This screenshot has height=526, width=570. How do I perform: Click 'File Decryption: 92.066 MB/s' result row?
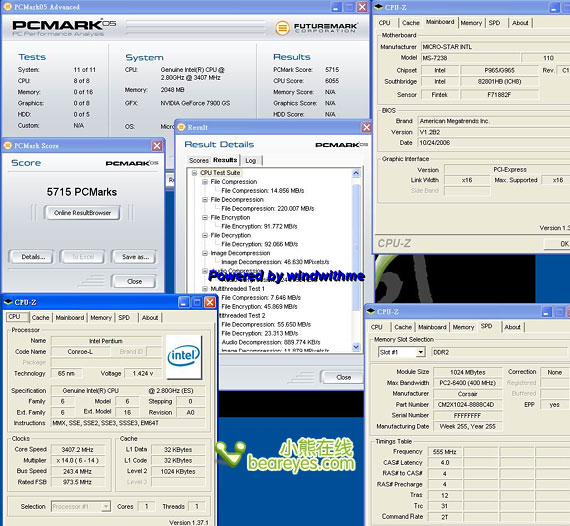pyautogui.click(x=260, y=244)
